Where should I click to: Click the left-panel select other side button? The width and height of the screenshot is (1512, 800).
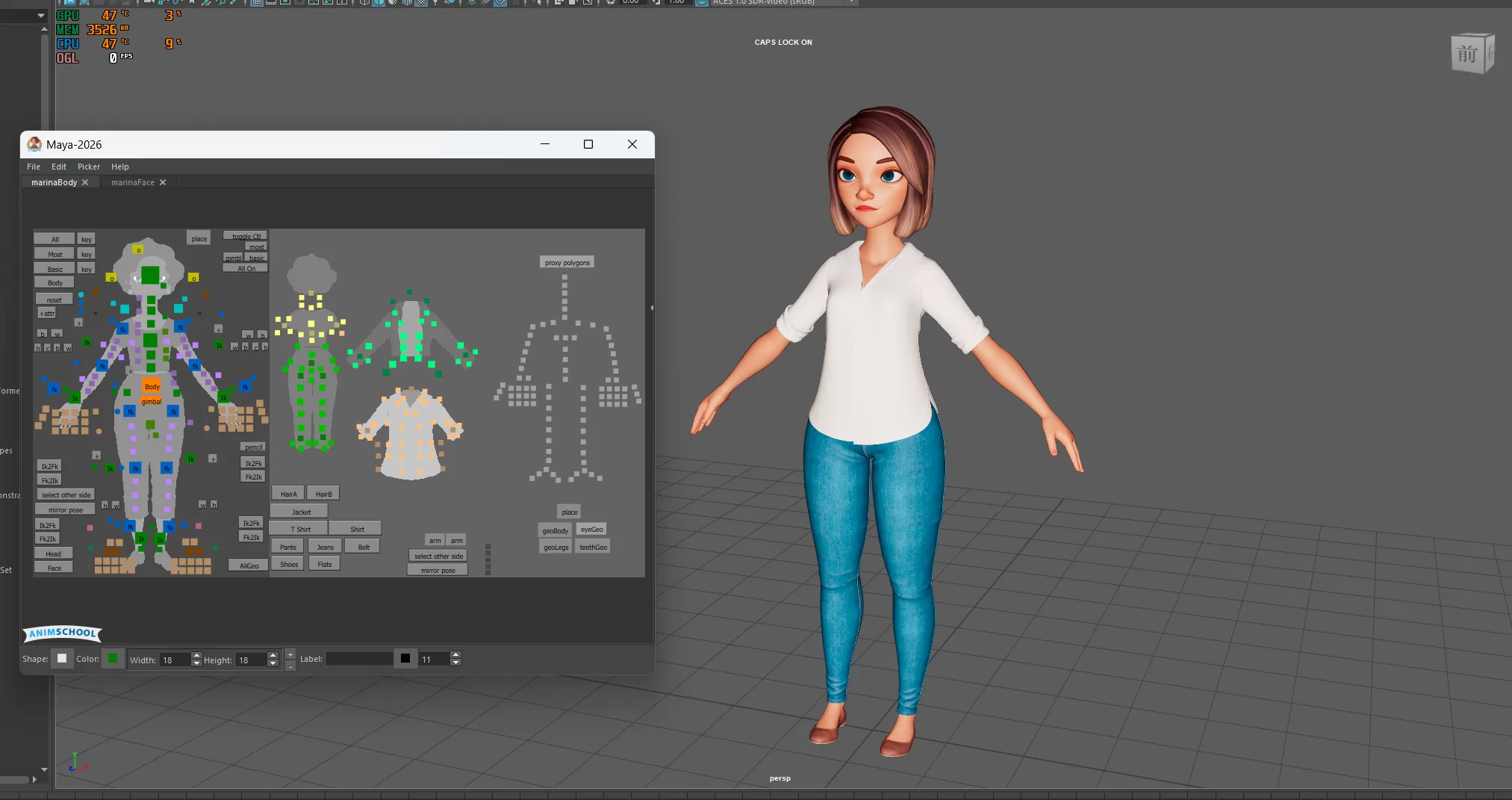[66, 494]
